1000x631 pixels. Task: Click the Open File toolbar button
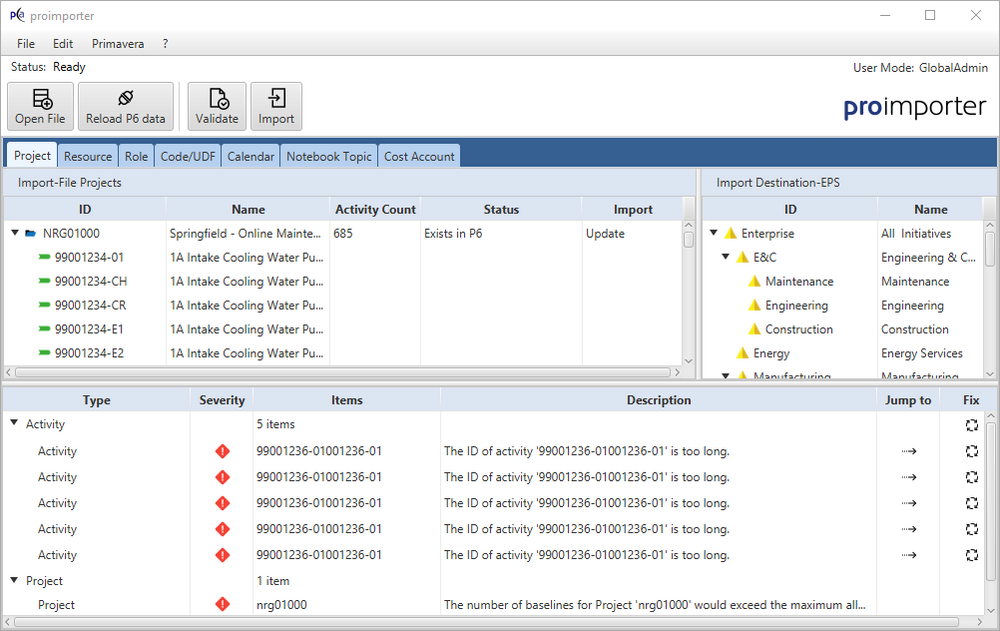coord(40,107)
